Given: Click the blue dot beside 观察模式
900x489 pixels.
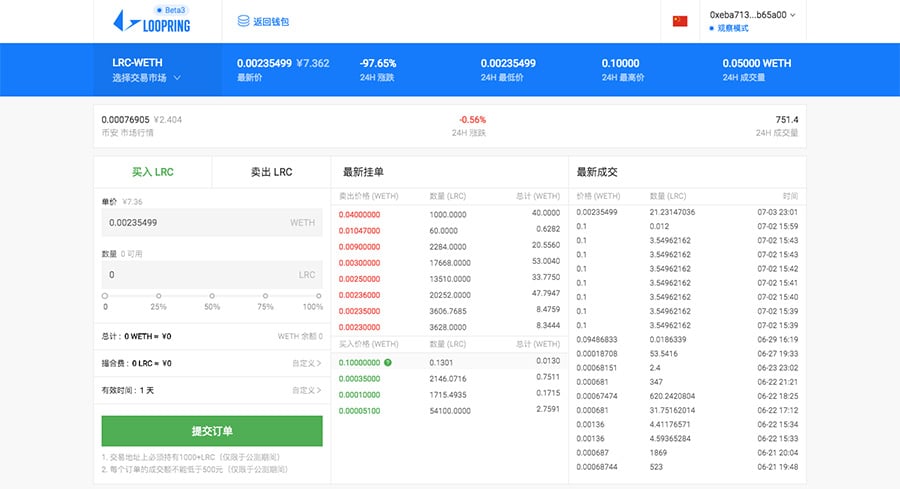Looking at the screenshot, I should click(x=712, y=29).
